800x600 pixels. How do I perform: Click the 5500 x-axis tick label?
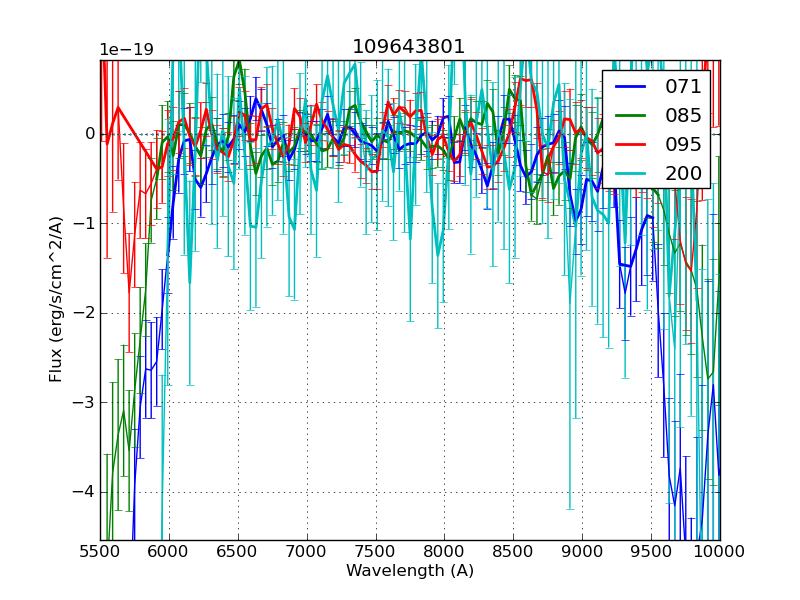100,551
